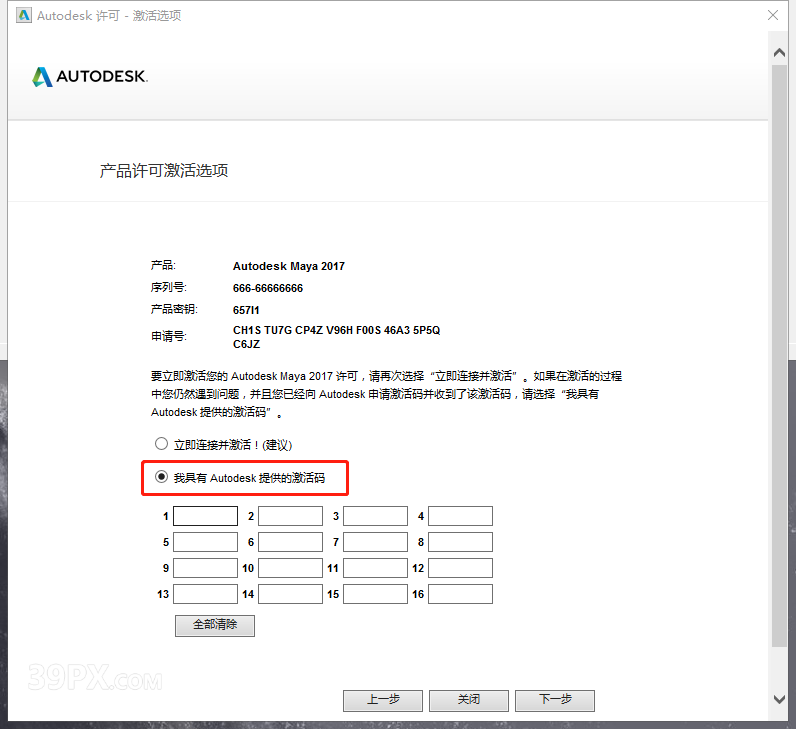796x729 pixels.
Task: Click activation code field 14
Action: coord(290,594)
